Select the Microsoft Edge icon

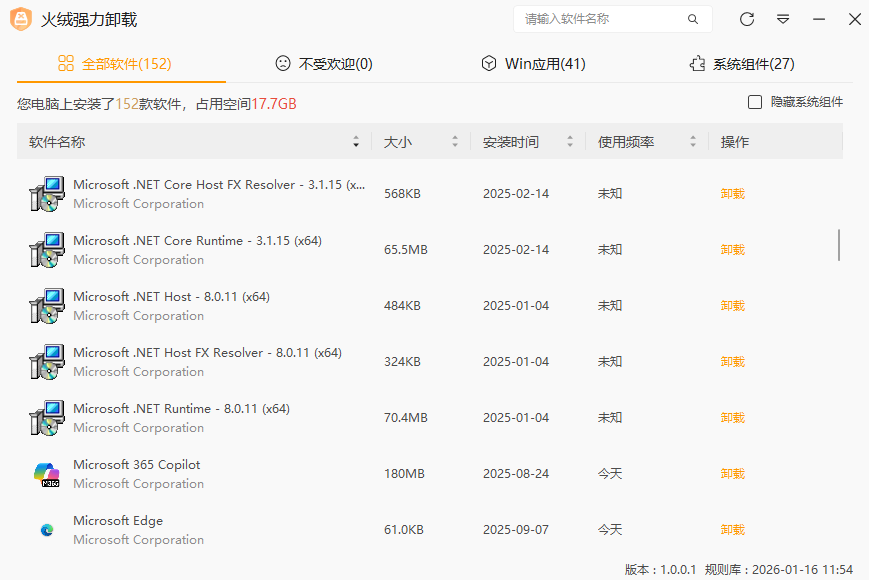46,530
